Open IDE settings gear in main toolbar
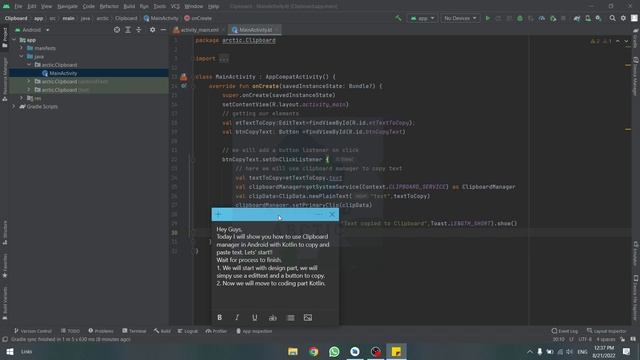Screen dimensions: 640x360 click(x=623, y=18)
